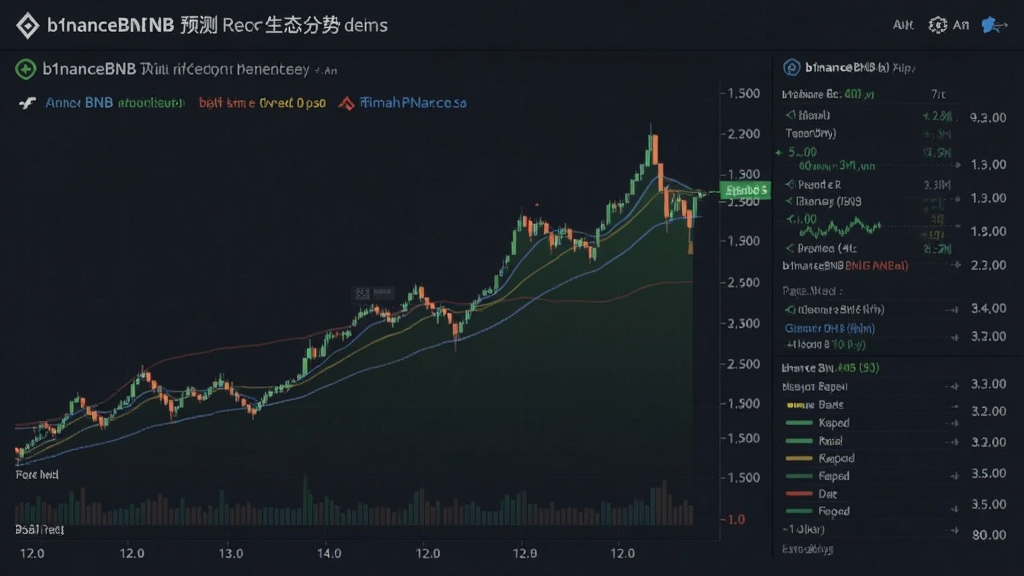
Task: Select the FimahPNarcosa legend label
Action: (x=413, y=103)
